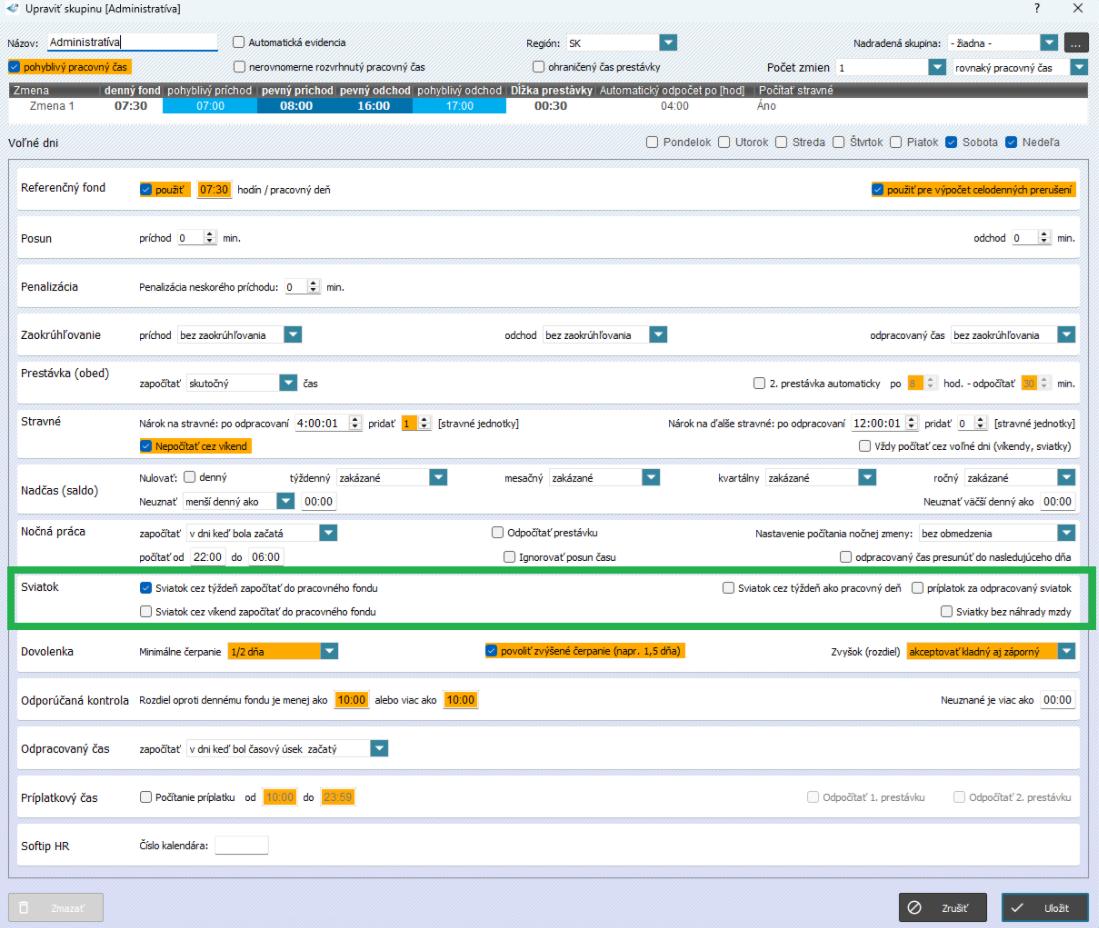Click the Uložiť save button
Screen dimensions: 1099x928
1044,907
